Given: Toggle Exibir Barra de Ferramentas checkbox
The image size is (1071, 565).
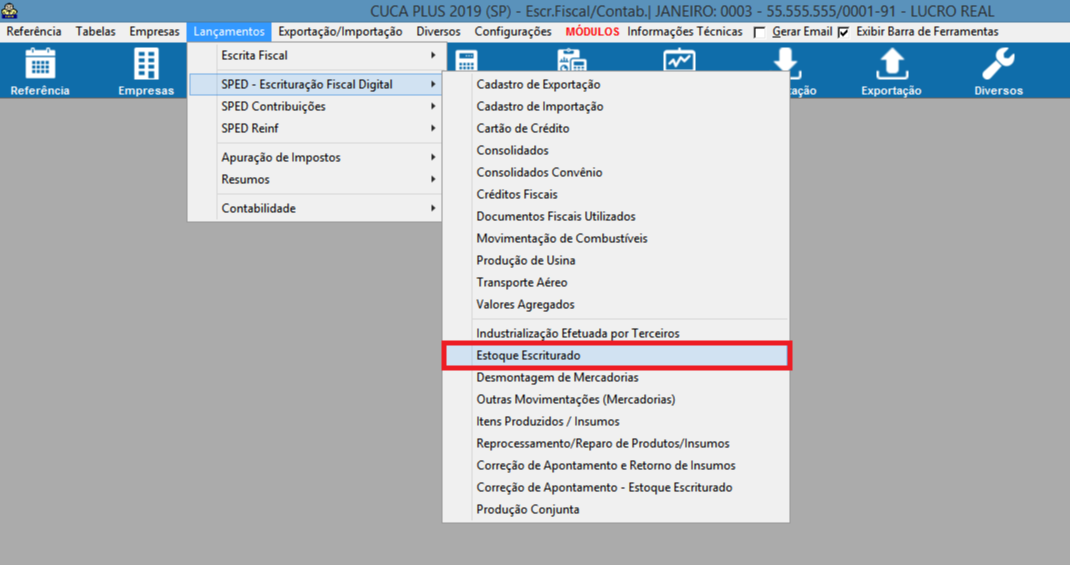Looking at the screenshot, I should 844,32.
